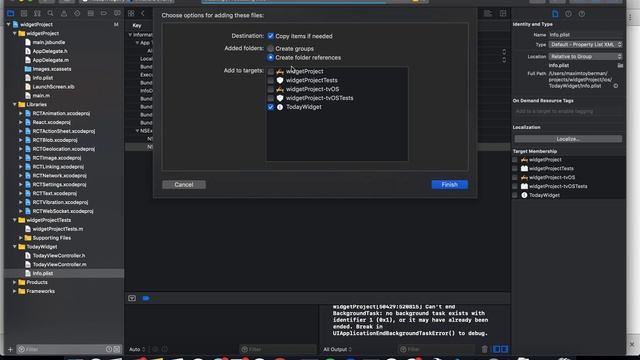Select Images.xcassets in the navigator
Image resolution: width=640 pixels, height=360 pixels.
(52, 69)
